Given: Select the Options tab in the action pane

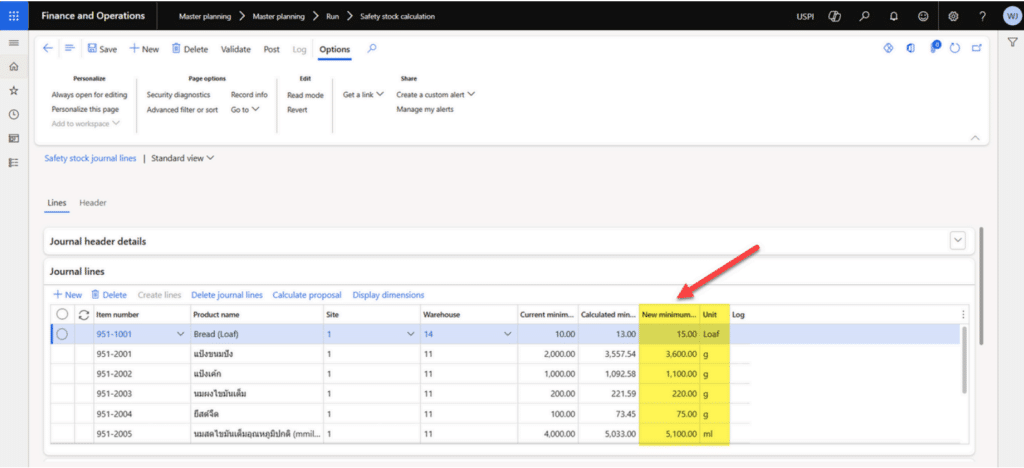Looking at the screenshot, I should coord(334,49).
